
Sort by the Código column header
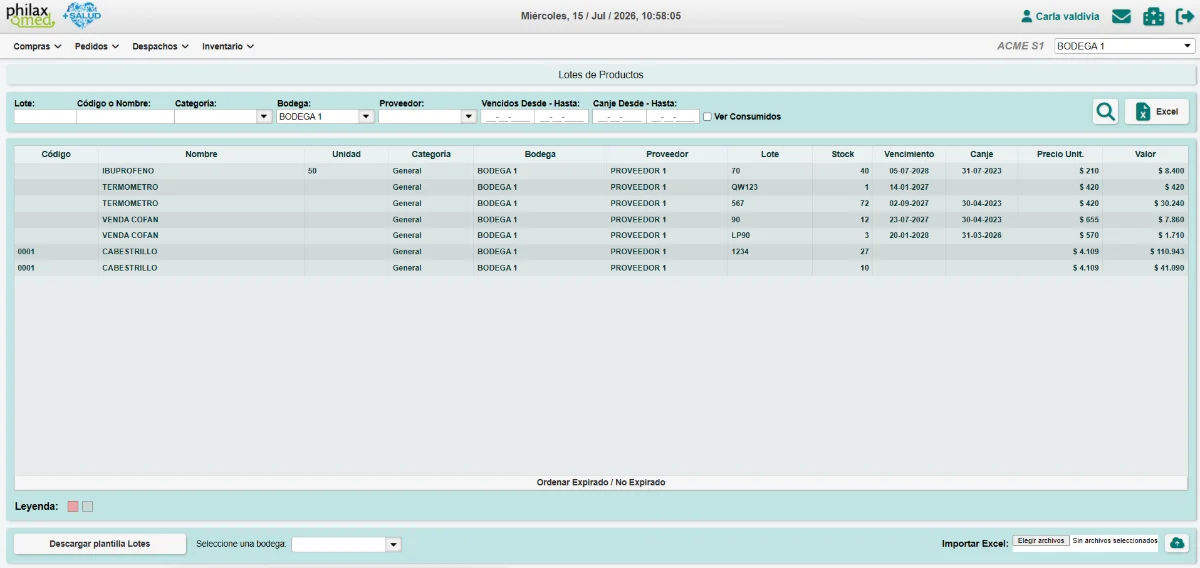click(56, 154)
